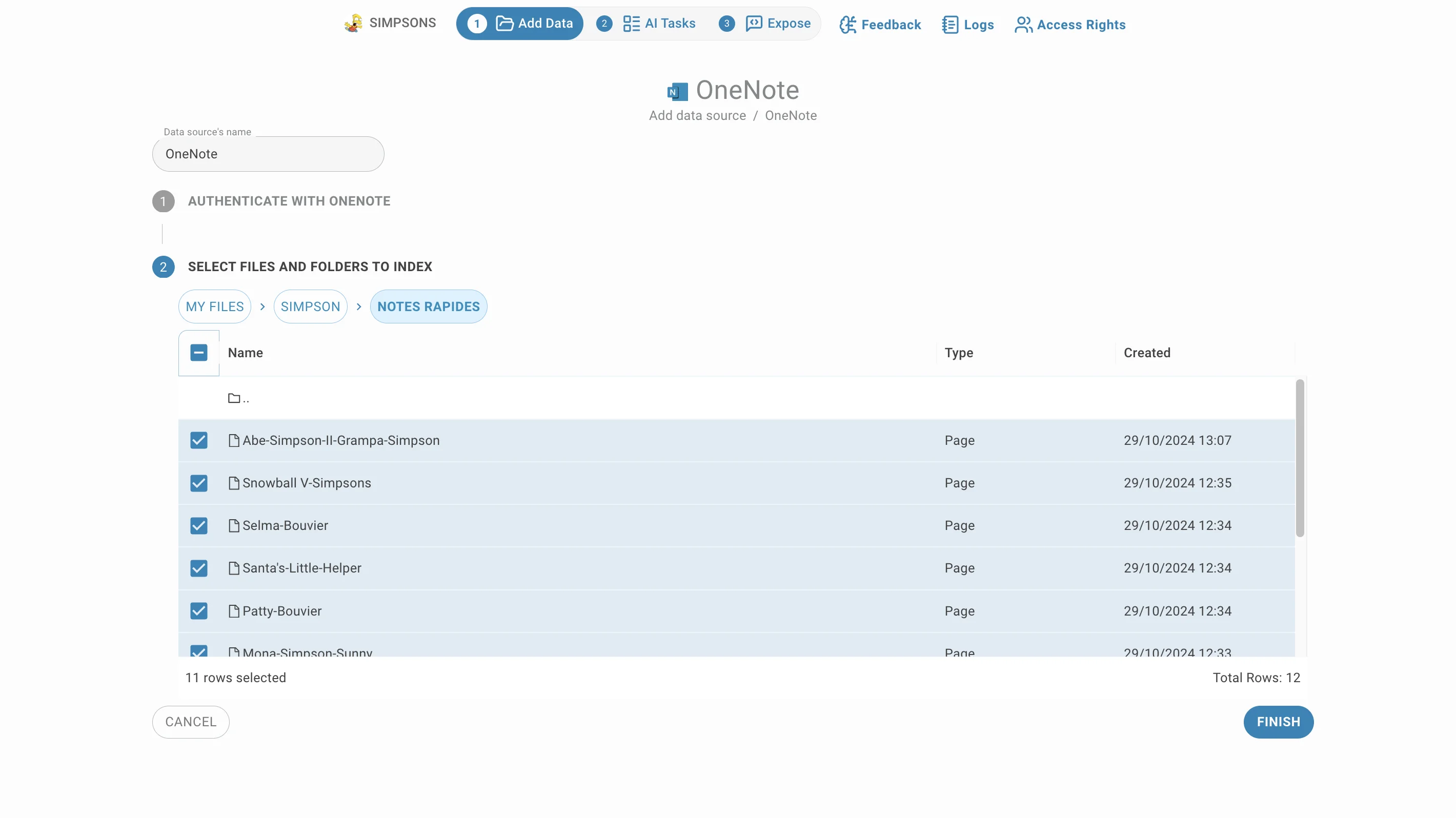Uncheck Patty-Bouvier row checkbox
Screen dimensions: 1456x818
point(199,611)
